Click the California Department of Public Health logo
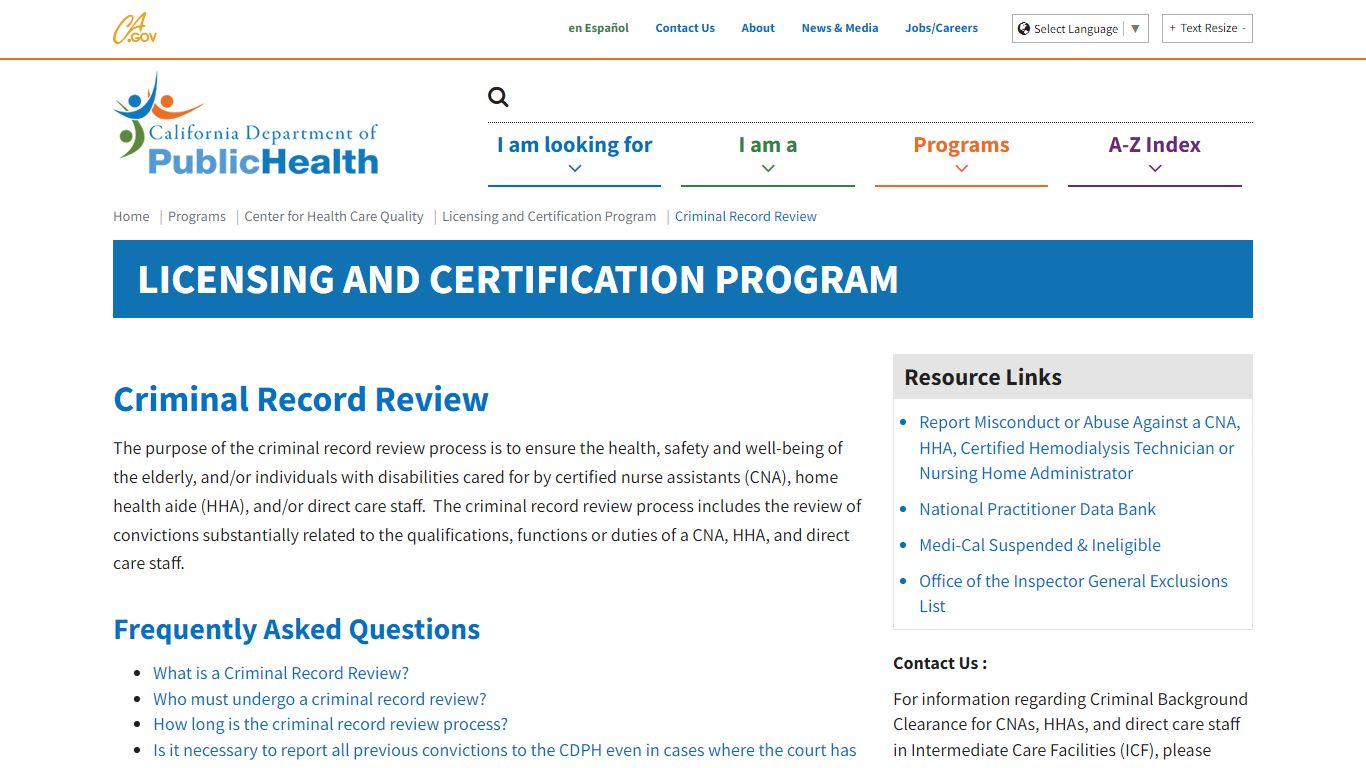The image size is (1366, 768). pyautogui.click(x=247, y=124)
